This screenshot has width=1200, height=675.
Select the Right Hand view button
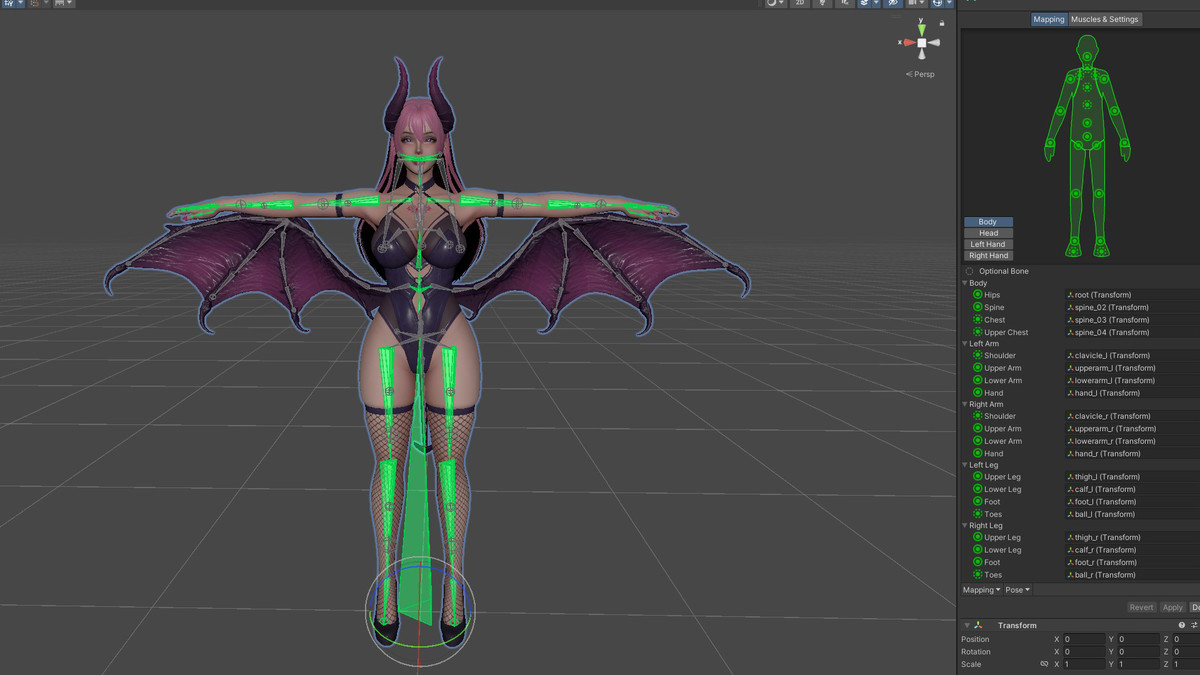click(x=988, y=255)
